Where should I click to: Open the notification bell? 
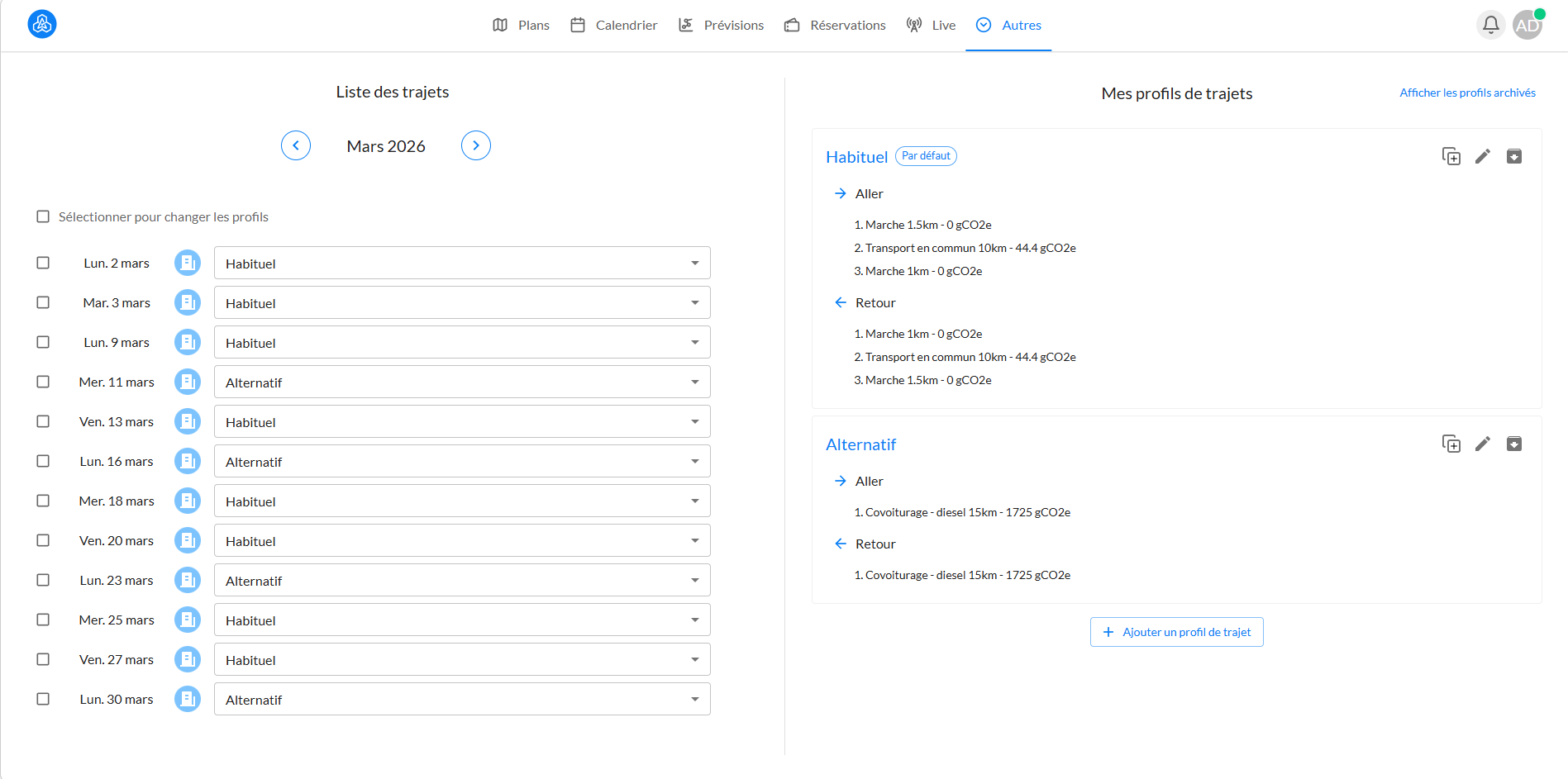tap(1490, 25)
